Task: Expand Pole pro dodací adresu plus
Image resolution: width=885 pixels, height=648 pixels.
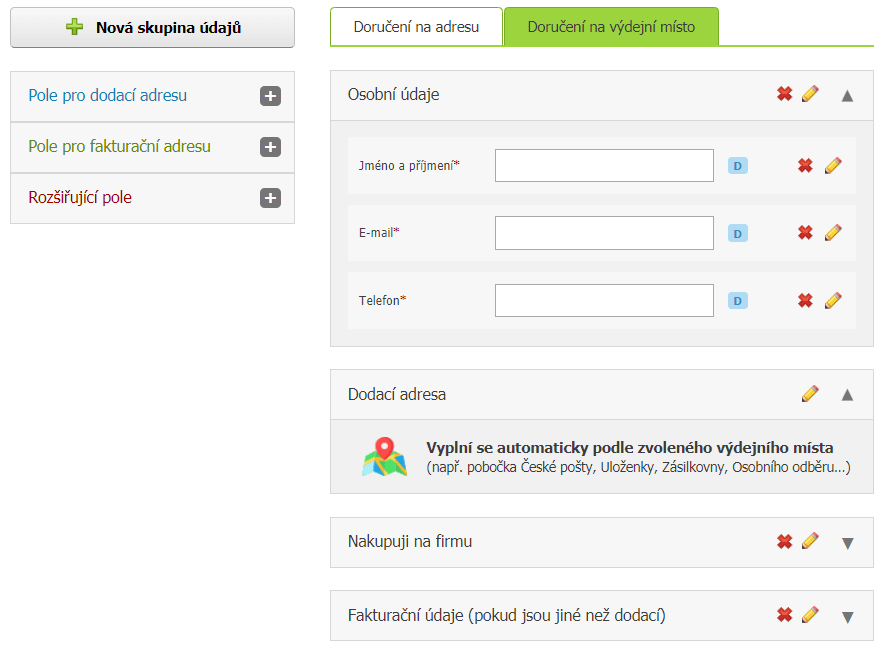Action: [270, 96]
